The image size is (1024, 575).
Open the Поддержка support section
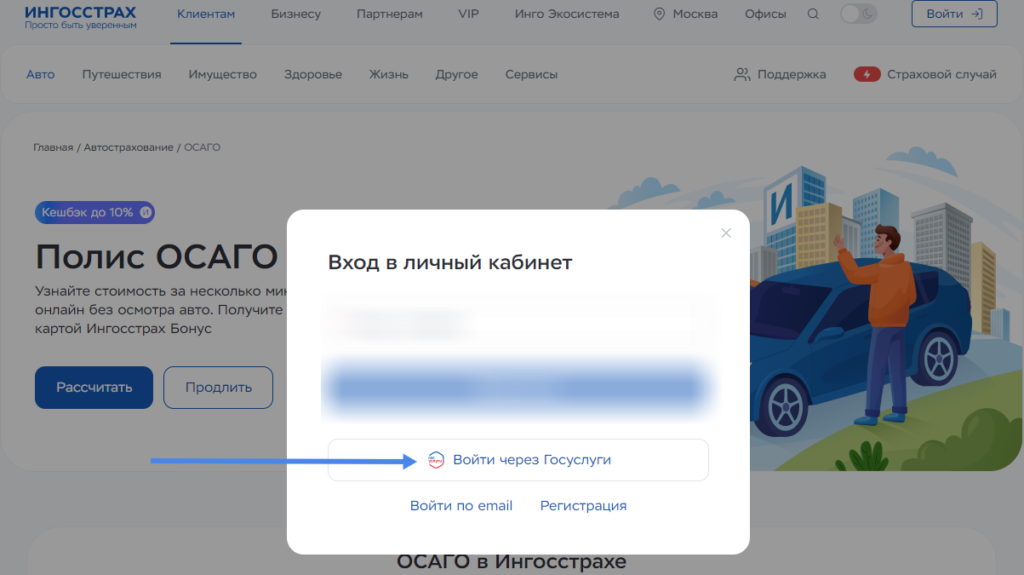coord(780,74)
